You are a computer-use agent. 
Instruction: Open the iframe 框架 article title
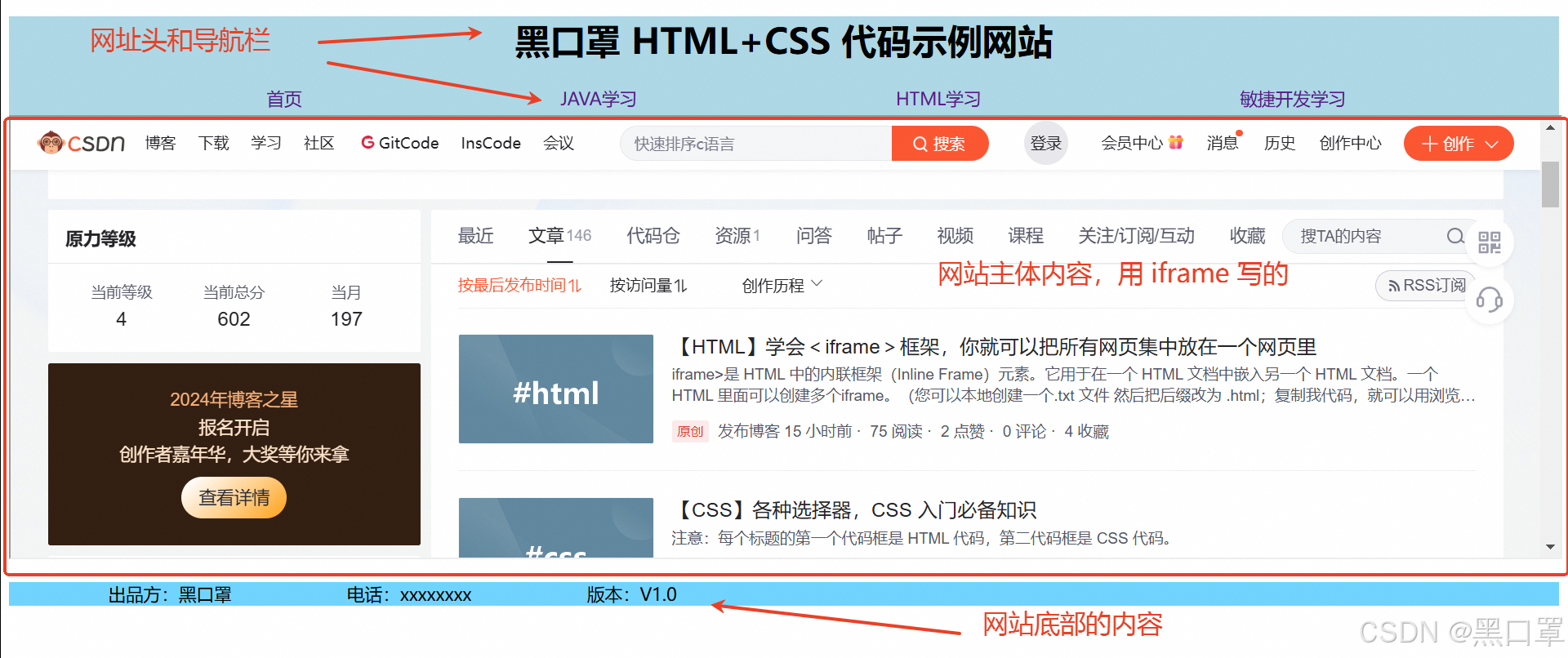994,347
